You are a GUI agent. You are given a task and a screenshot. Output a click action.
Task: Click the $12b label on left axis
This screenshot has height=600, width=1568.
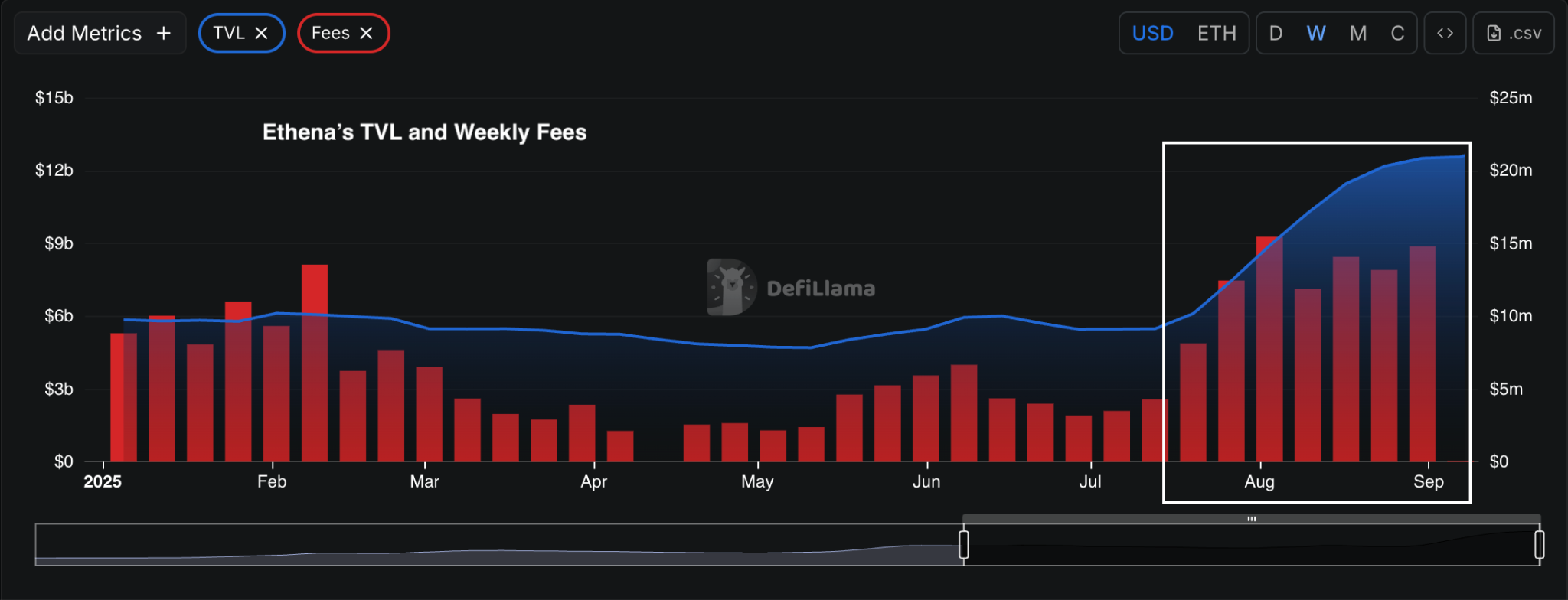point(54,170)
